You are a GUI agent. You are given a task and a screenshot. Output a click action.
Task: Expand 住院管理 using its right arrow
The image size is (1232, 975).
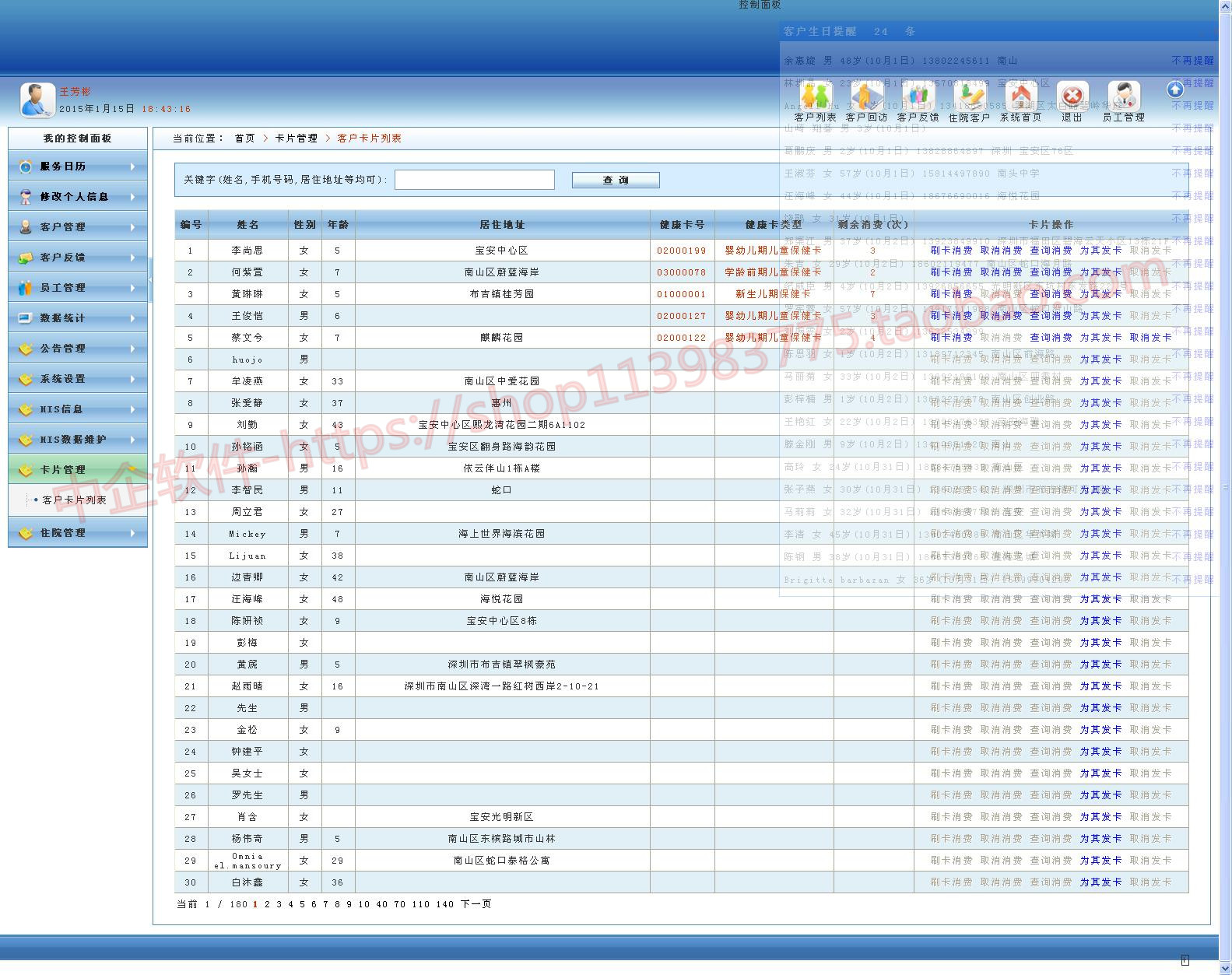coord(133,533)
